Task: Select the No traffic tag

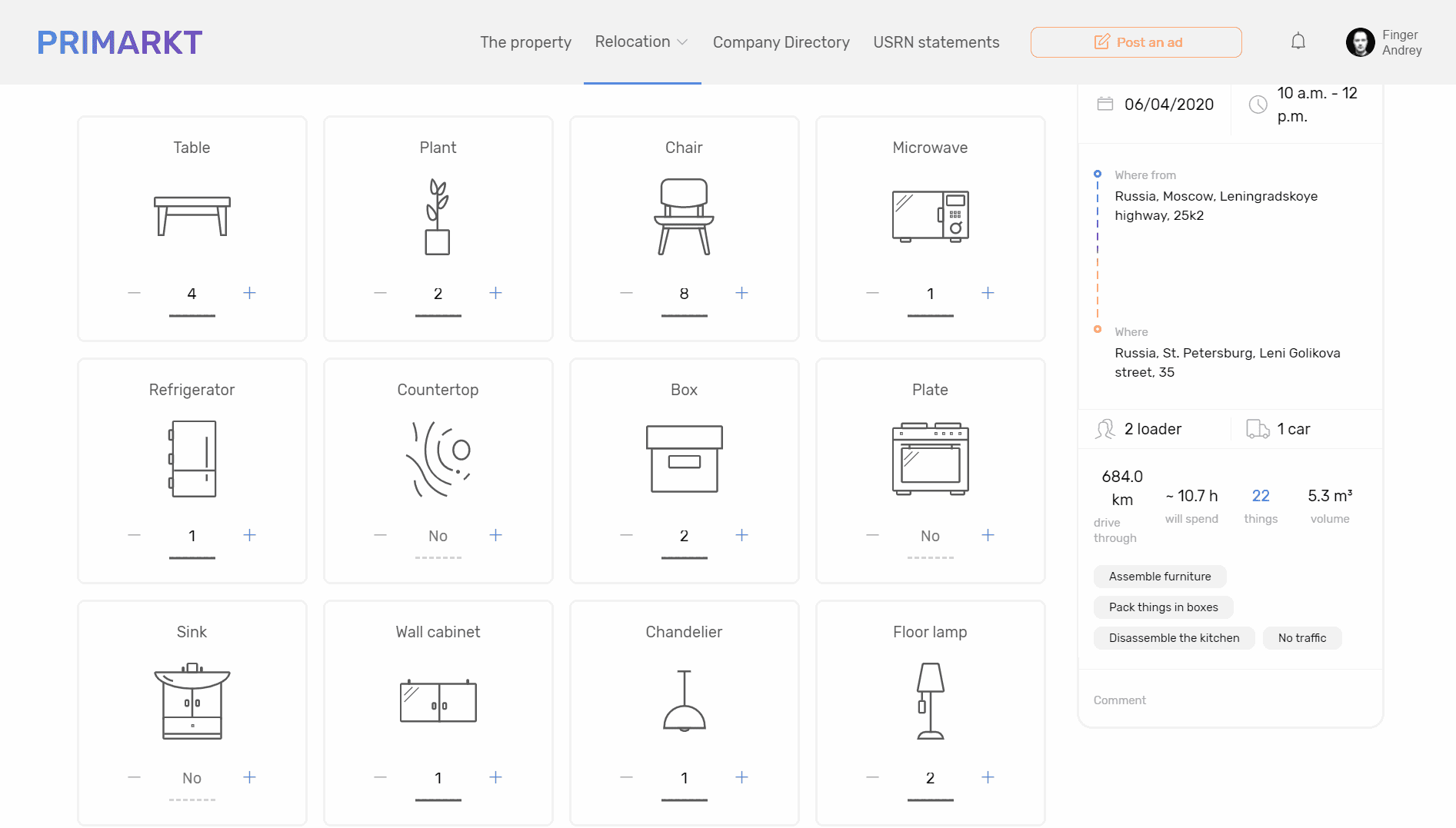Action: [1302, 638]
